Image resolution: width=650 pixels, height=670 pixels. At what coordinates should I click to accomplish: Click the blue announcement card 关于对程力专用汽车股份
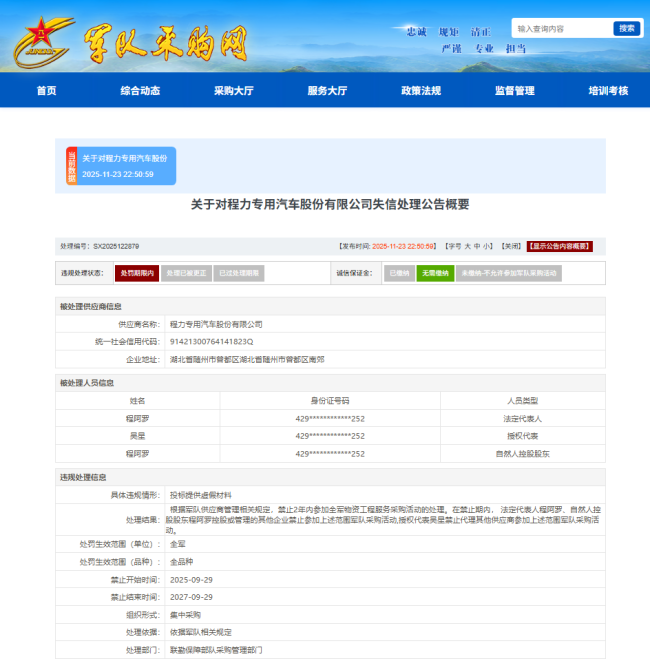tap(125, 166)
